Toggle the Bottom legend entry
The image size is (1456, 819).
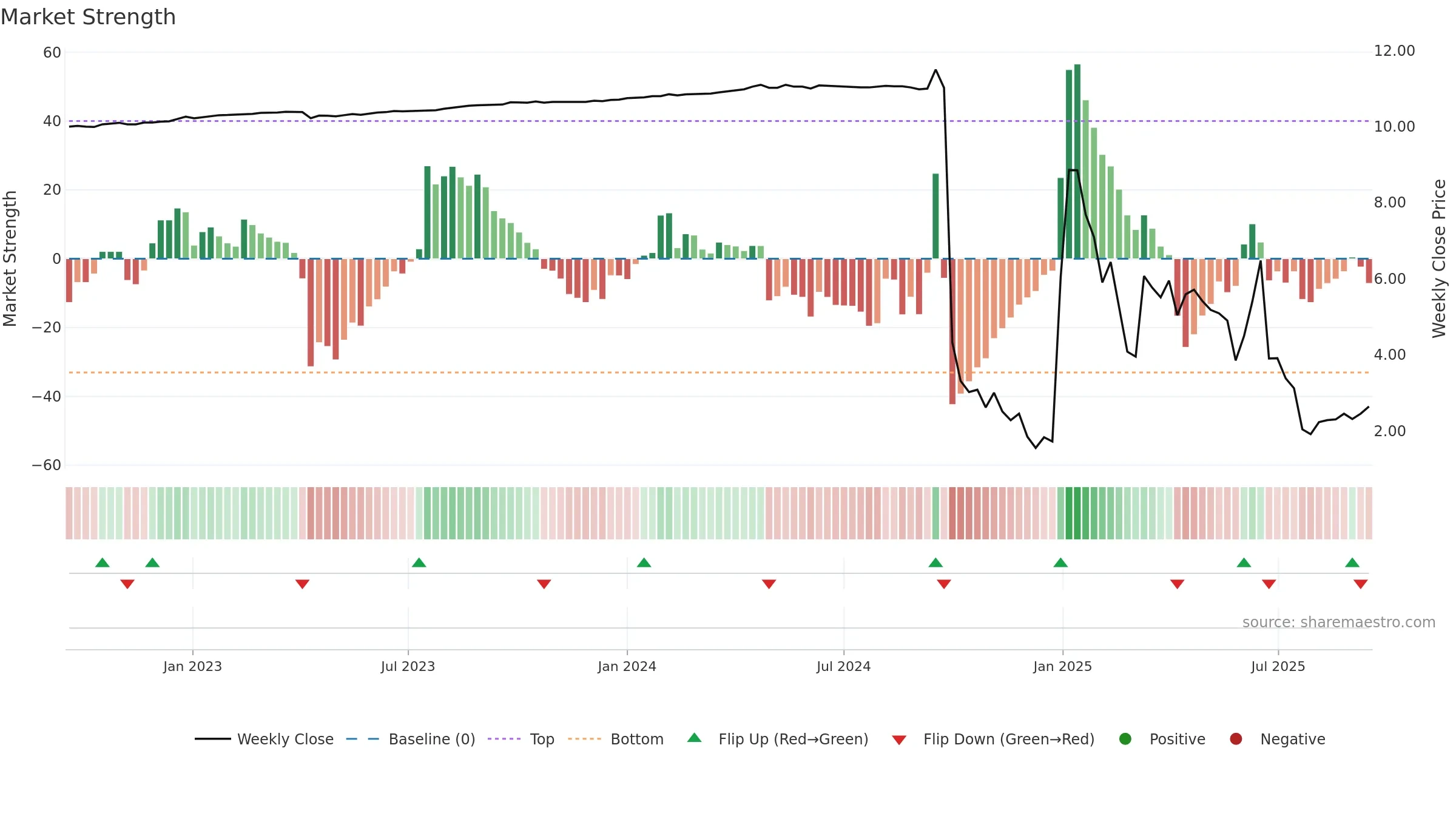(x=616, y=739)
